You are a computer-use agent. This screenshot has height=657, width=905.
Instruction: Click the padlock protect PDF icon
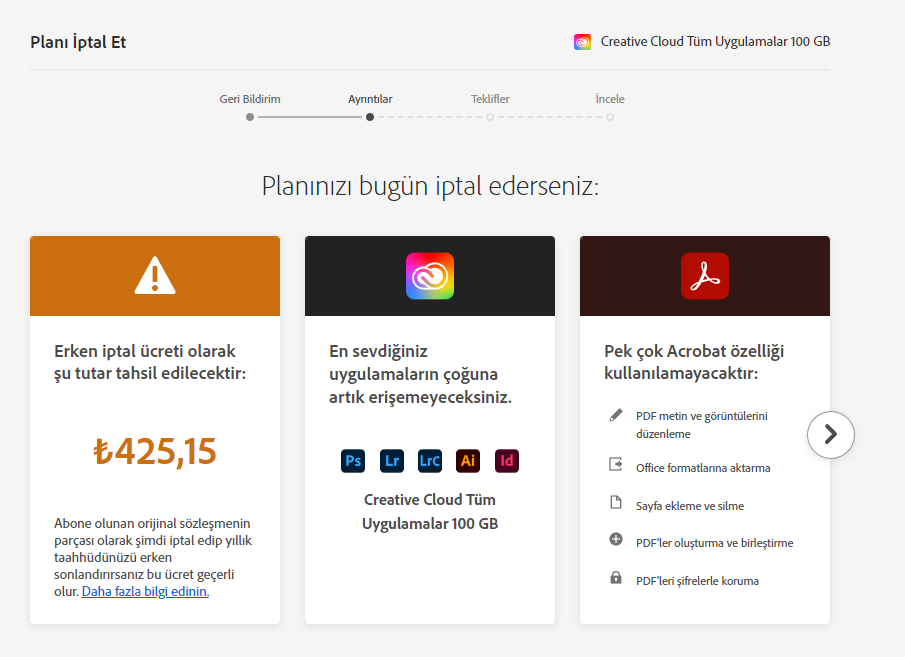(x=616, y=577)
